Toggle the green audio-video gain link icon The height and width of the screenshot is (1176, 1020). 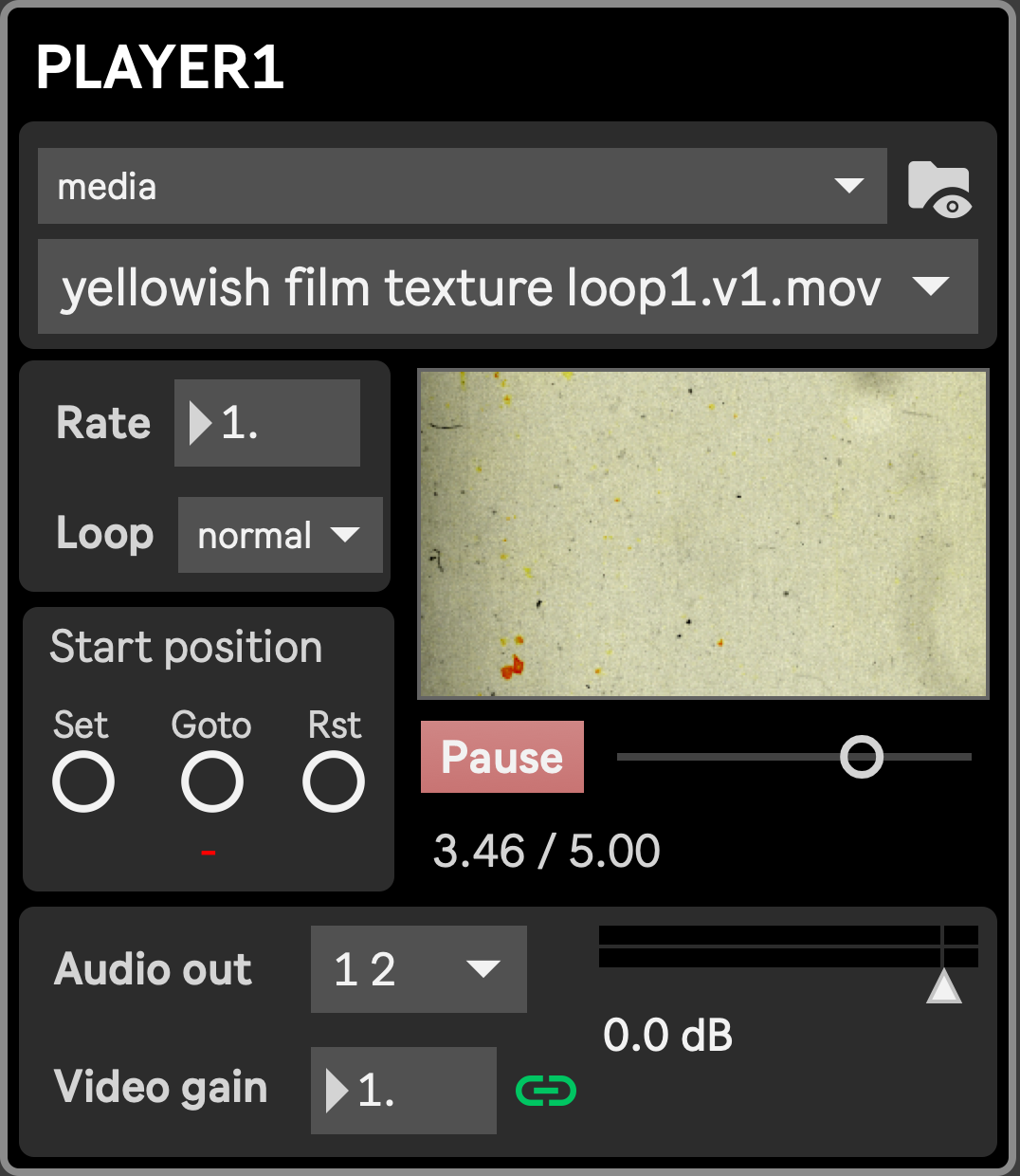tap(546, 1091)
